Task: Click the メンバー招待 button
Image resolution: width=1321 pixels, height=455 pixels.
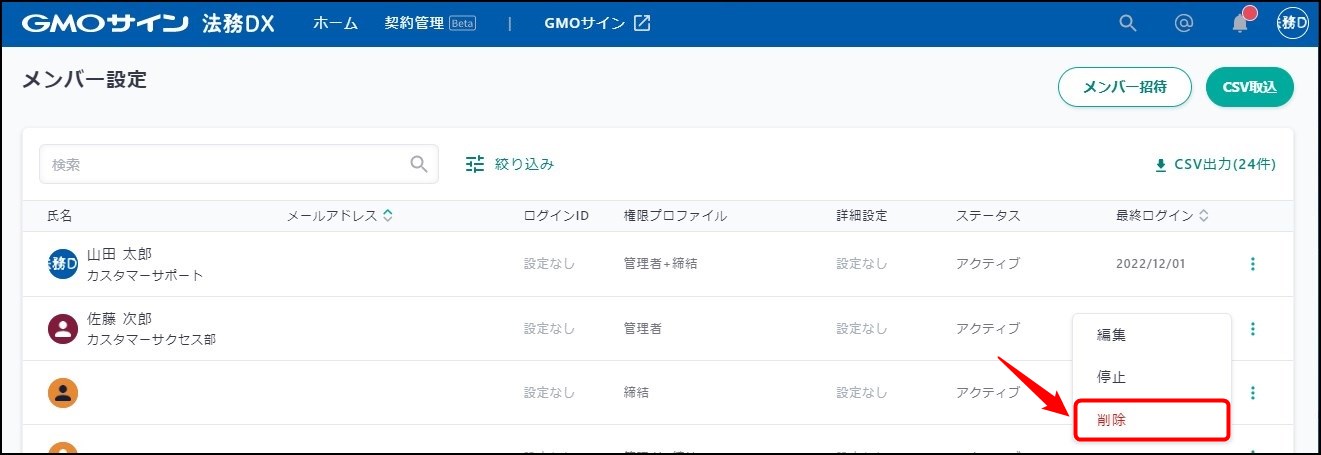Action: point(1125,87)
